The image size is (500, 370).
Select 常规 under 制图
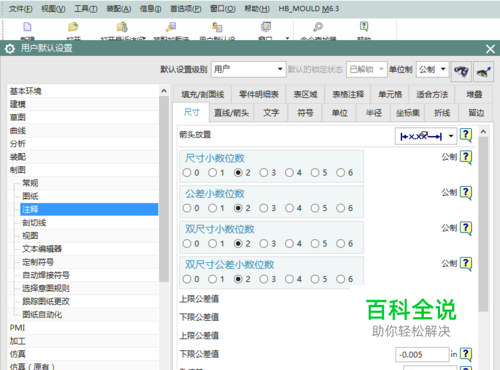(x=89, y=183)
